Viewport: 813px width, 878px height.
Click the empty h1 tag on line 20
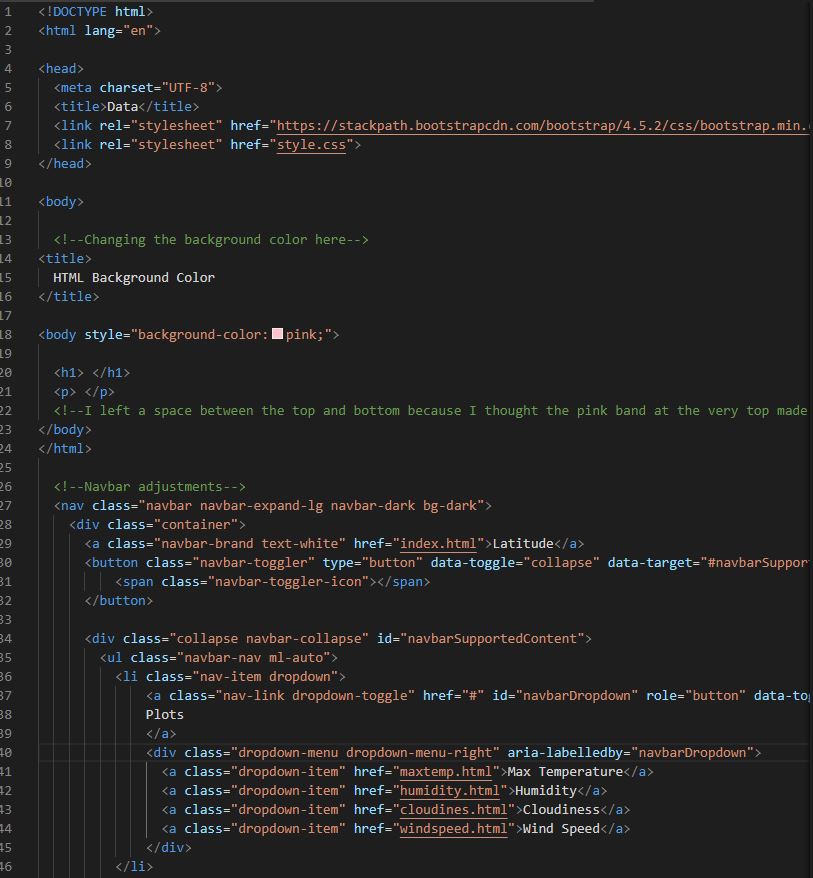[92, 372]
